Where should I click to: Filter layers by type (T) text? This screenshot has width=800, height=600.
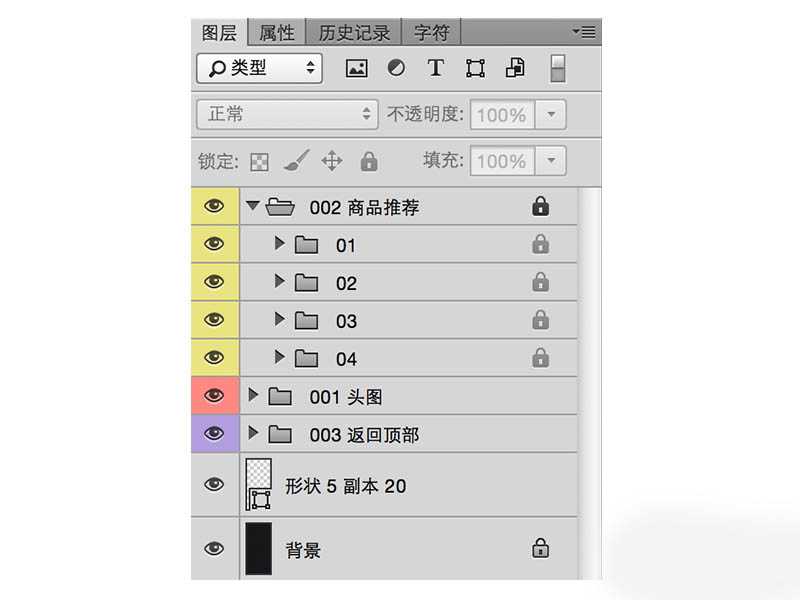[x=435, y=68]
